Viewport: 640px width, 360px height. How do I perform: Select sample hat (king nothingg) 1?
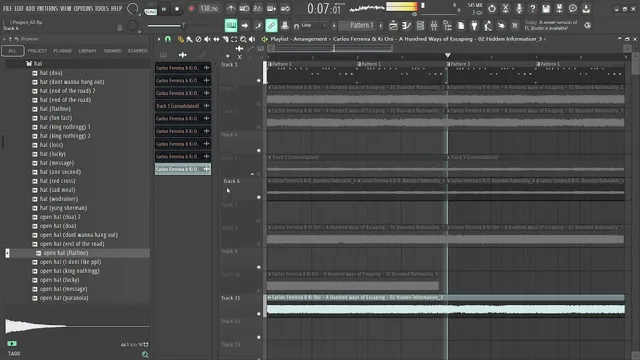click(65, 127)
